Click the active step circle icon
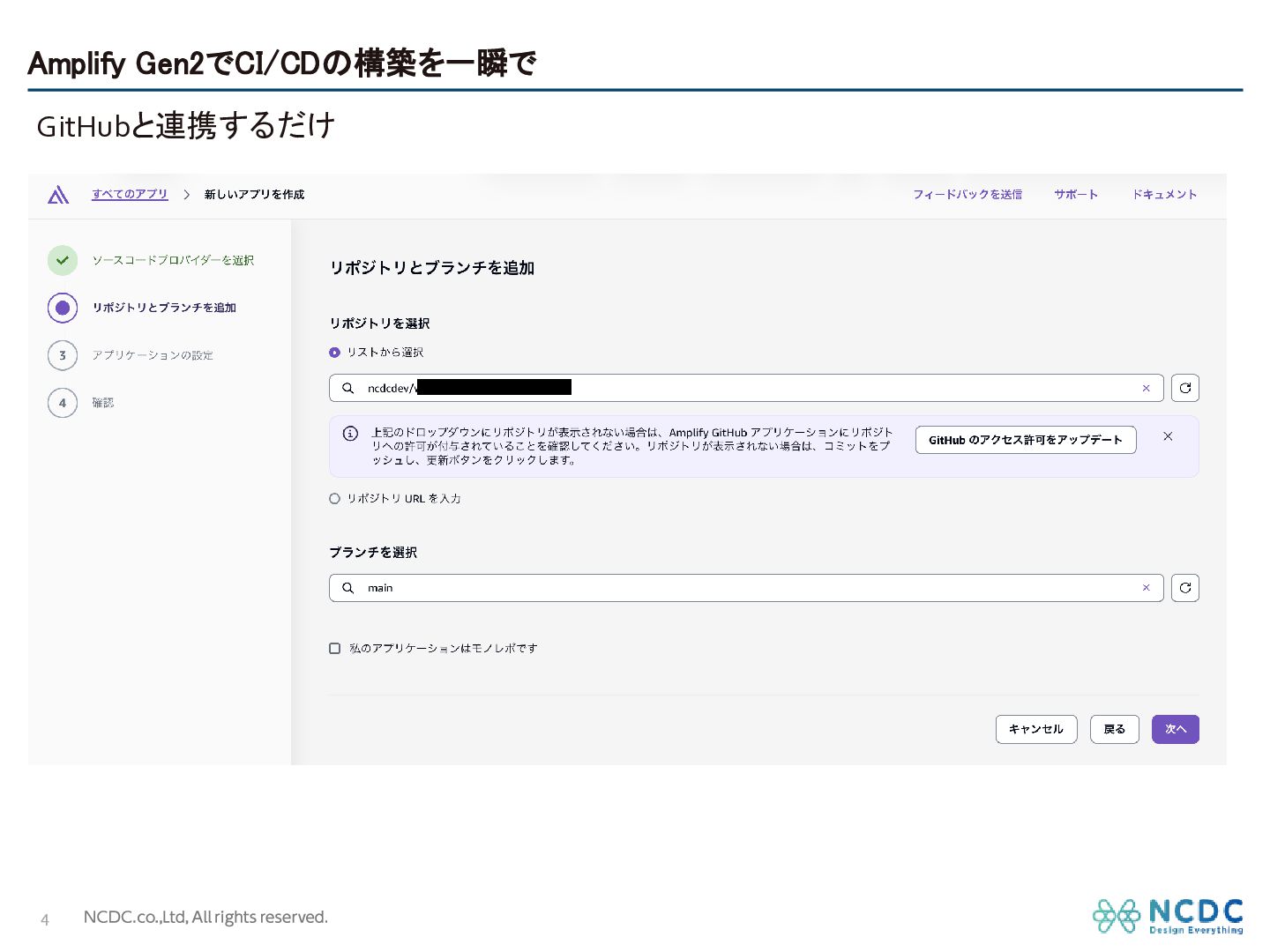The height and width of the screenshot is (952, 1270). pos(63,308)
